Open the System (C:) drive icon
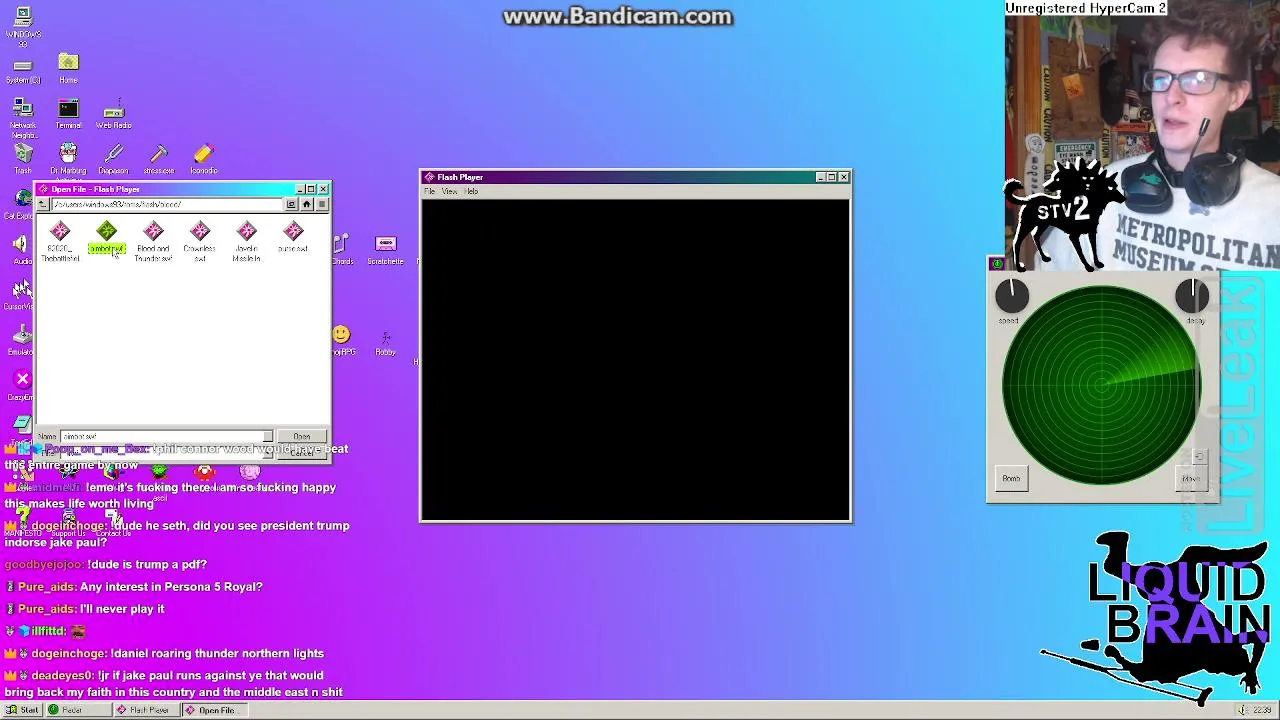This screenshot has width=1280, height=720. (x=23, y=71)
